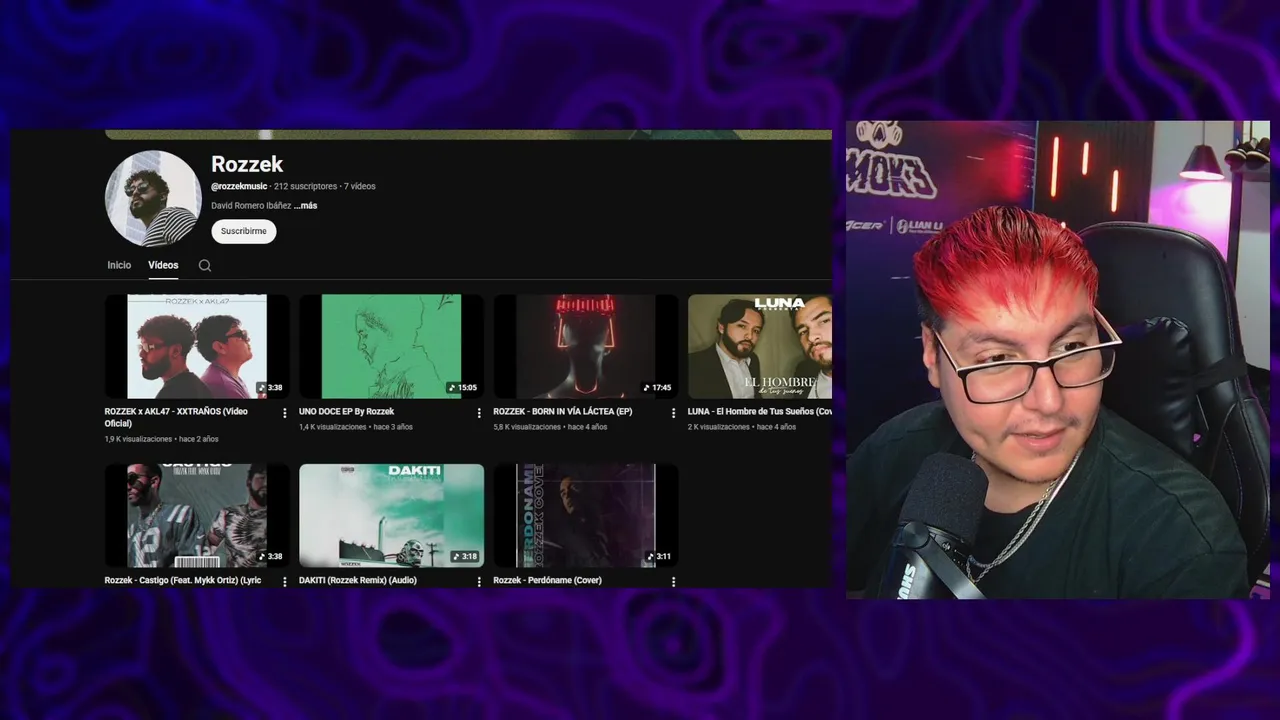Click title 'Rozzek - Perdóname (Cover)'
This screenshot has height=720, width=1280.
547,580
